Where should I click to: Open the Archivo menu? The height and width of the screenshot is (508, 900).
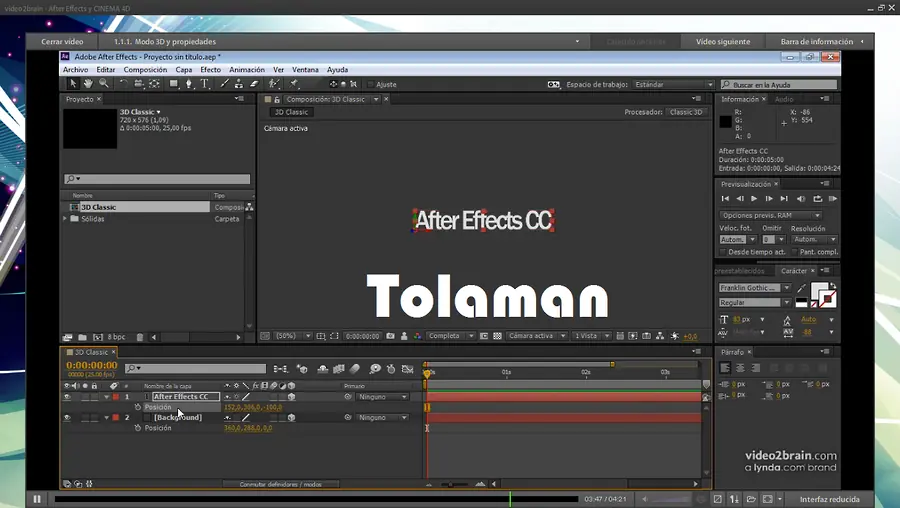pyautogui.click(x=76, y=69)
